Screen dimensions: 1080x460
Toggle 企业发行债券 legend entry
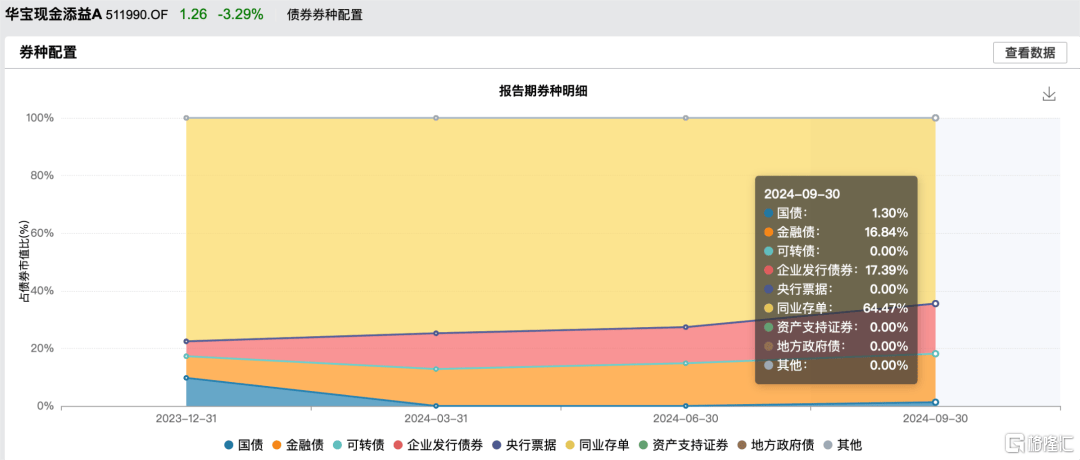click(434, 444)
